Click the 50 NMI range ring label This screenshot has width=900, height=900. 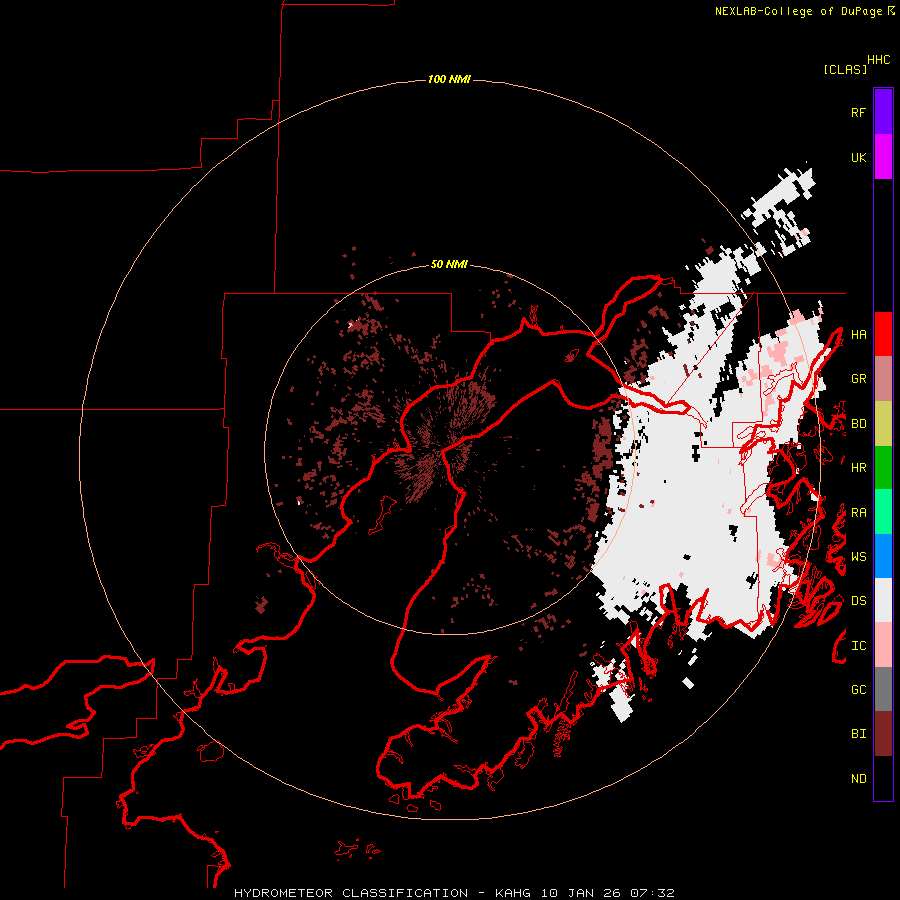tap(449, 264)
